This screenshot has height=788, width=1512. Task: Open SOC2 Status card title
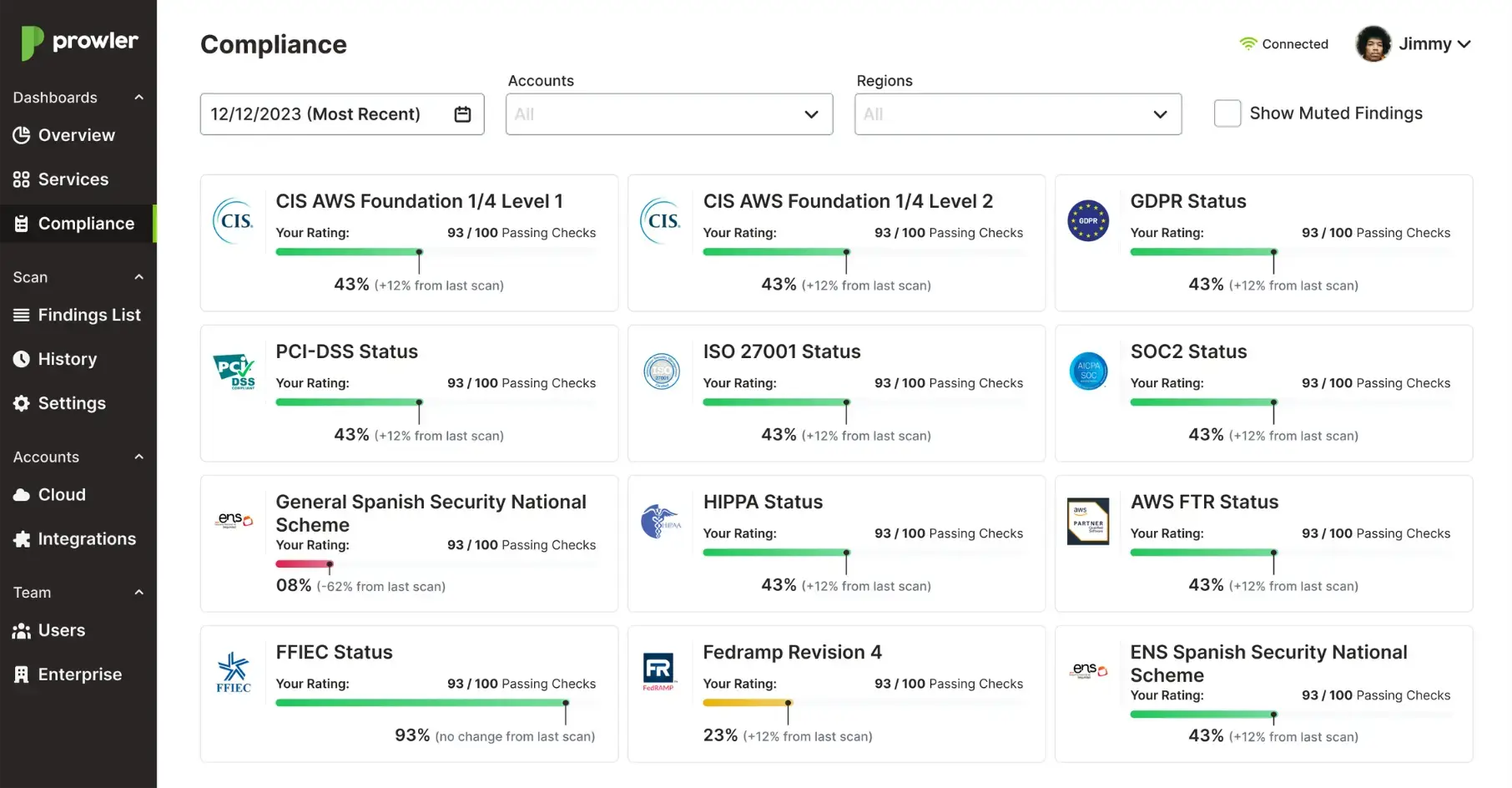[x=1189, y=351]
